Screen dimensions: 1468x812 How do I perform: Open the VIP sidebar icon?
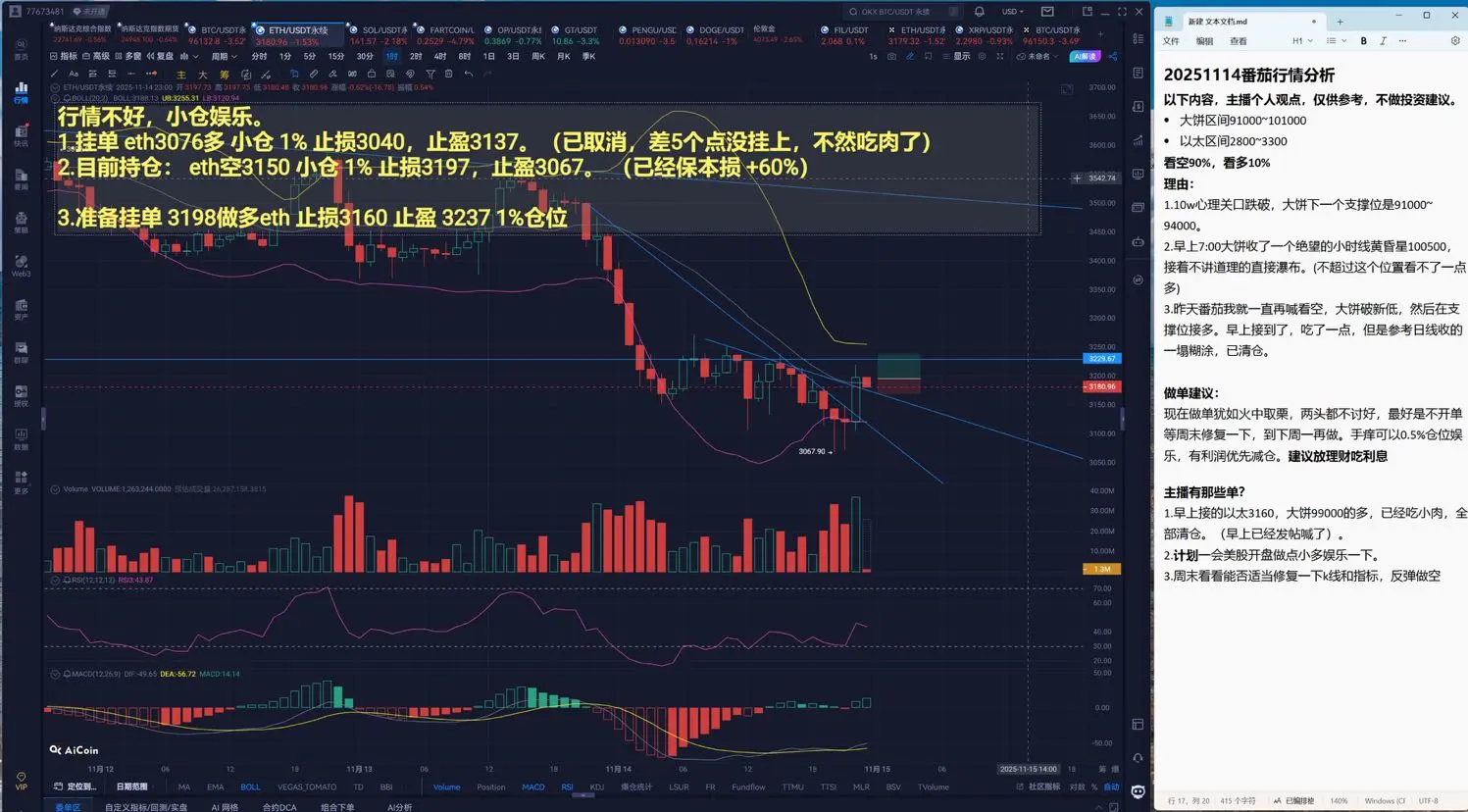(21, 781)
